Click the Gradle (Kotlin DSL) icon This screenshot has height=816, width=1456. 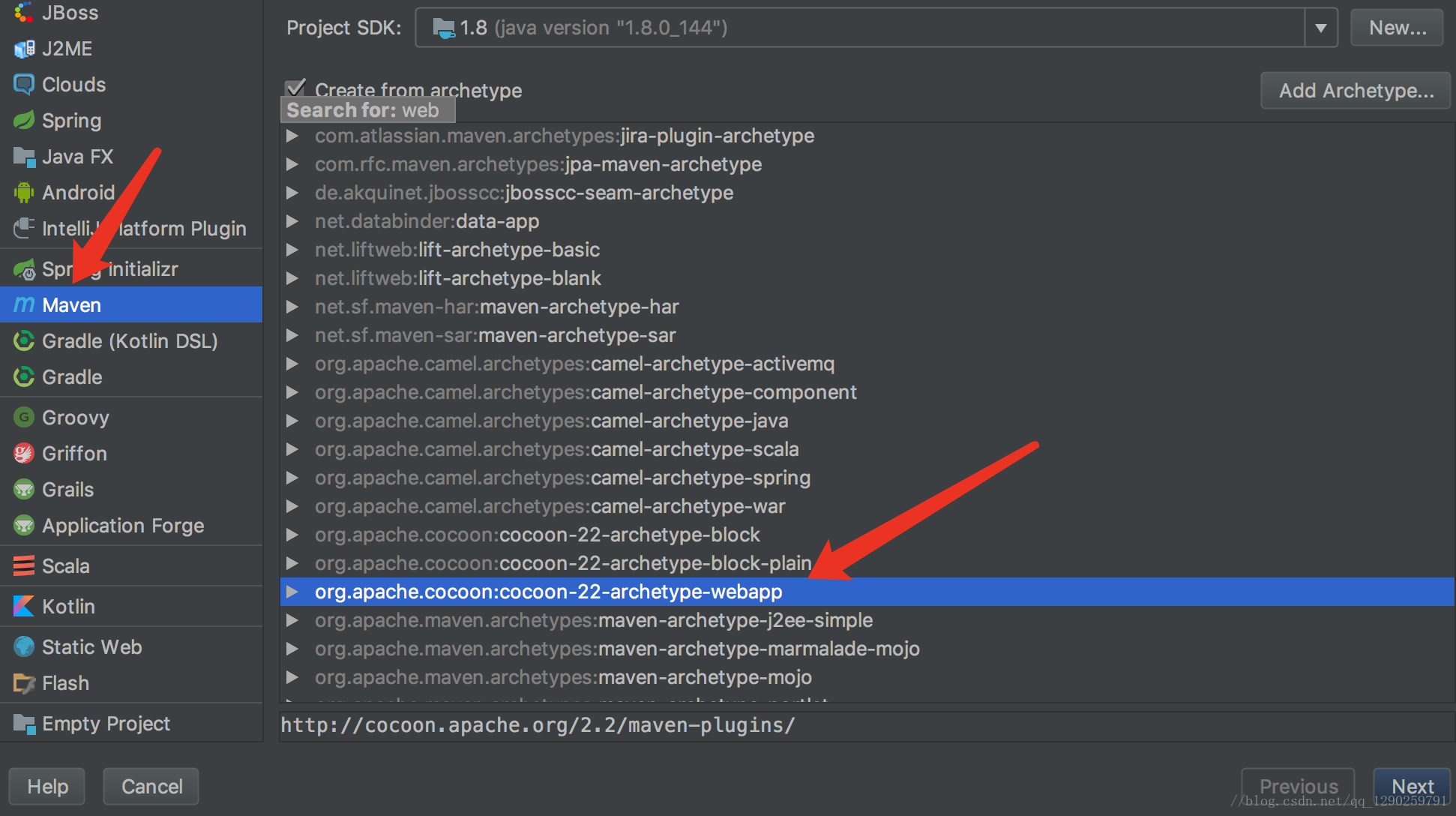(24, 341)
